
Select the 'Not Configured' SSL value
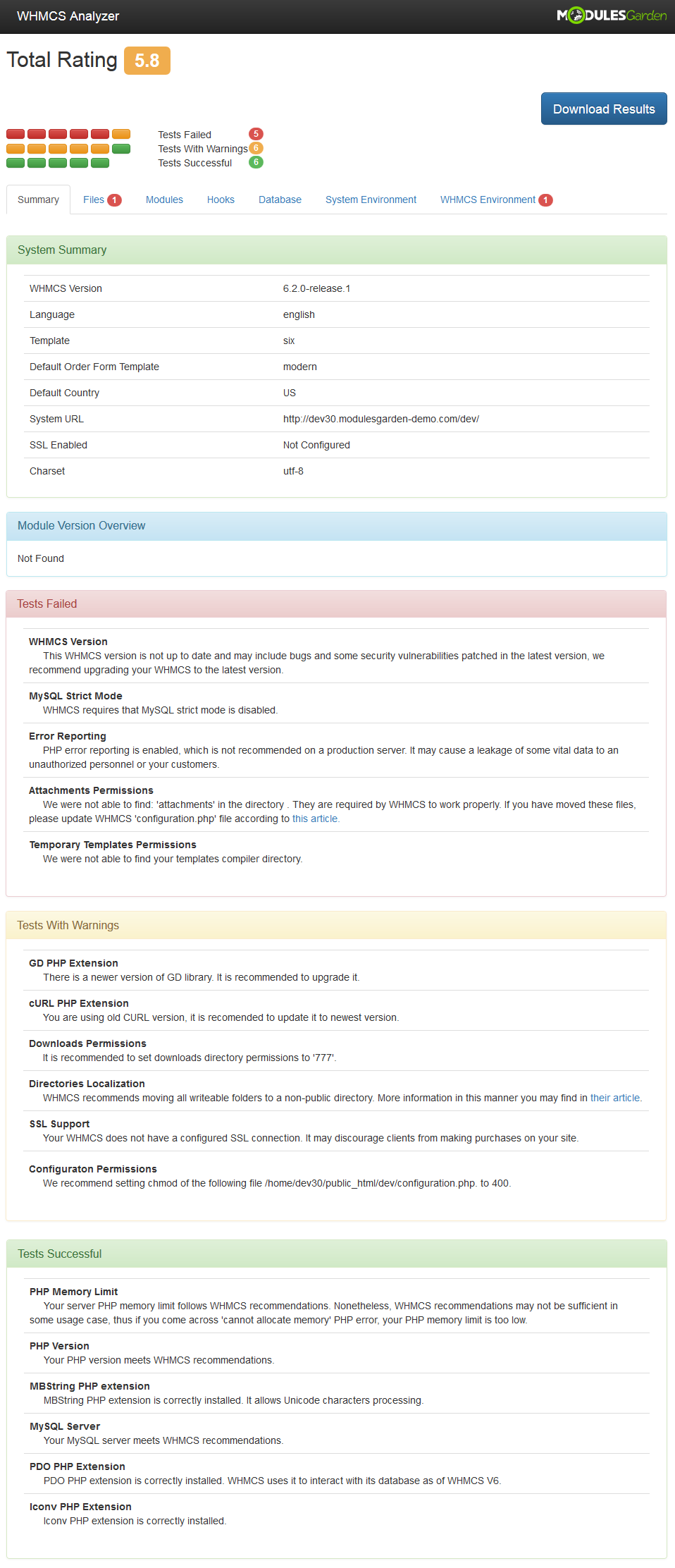point(316,445)
